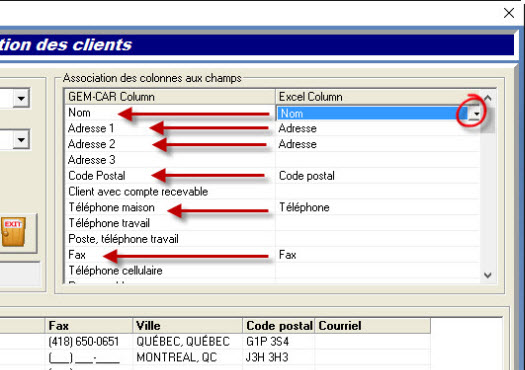This screenshot has height=370, width=525.
Task: Select cell MONTREAL, QC
Action: 188,357
